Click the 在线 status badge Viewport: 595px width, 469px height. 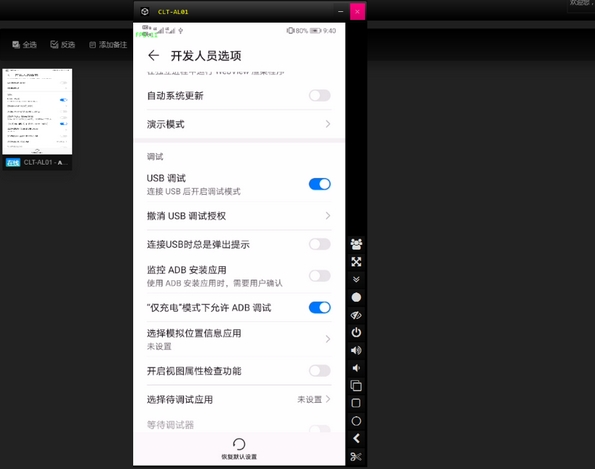coord(13,163)
